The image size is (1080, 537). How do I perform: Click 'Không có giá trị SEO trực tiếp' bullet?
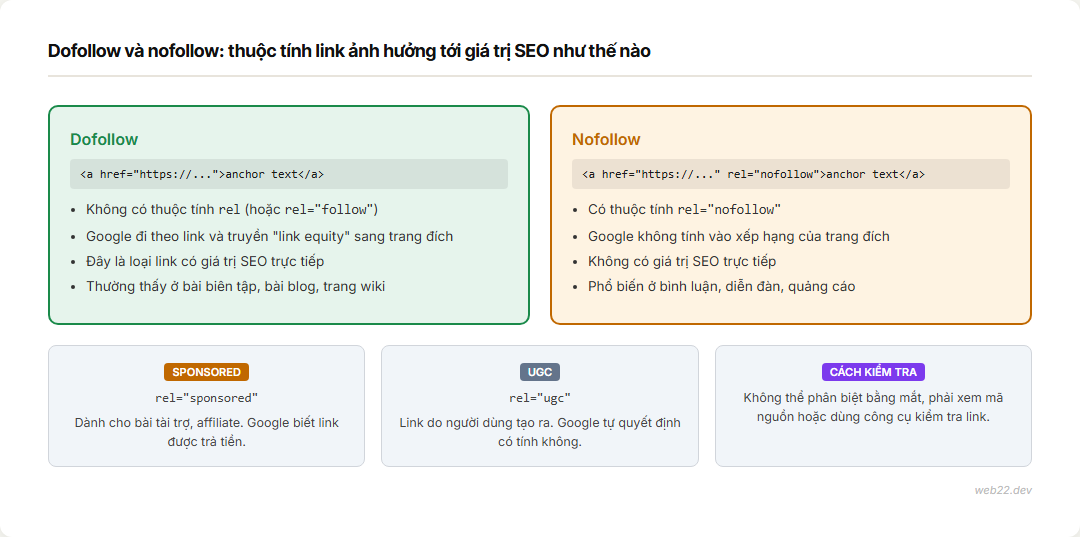(682, 262)
